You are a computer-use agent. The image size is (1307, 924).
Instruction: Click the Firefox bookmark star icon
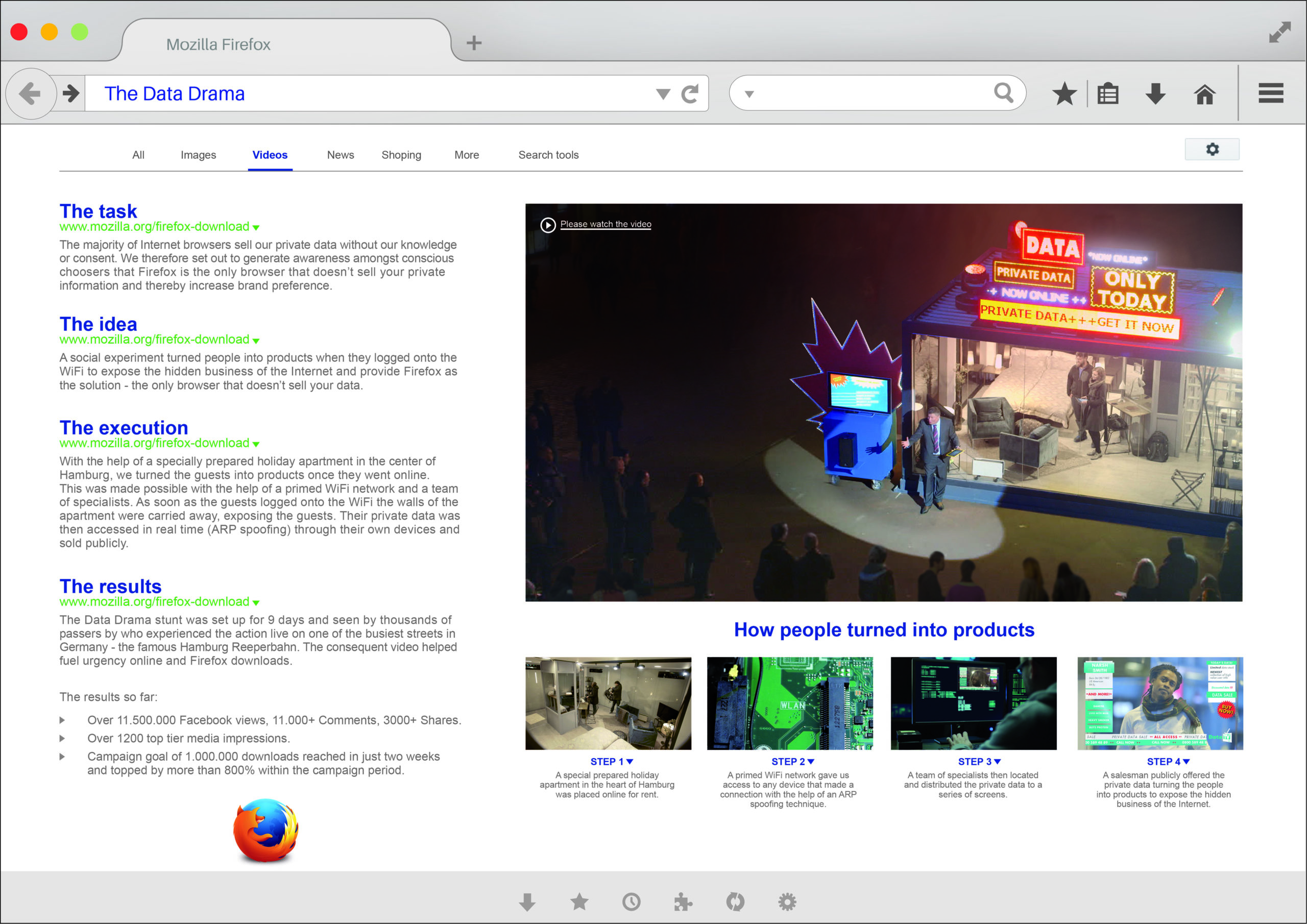click(1064, 94)
